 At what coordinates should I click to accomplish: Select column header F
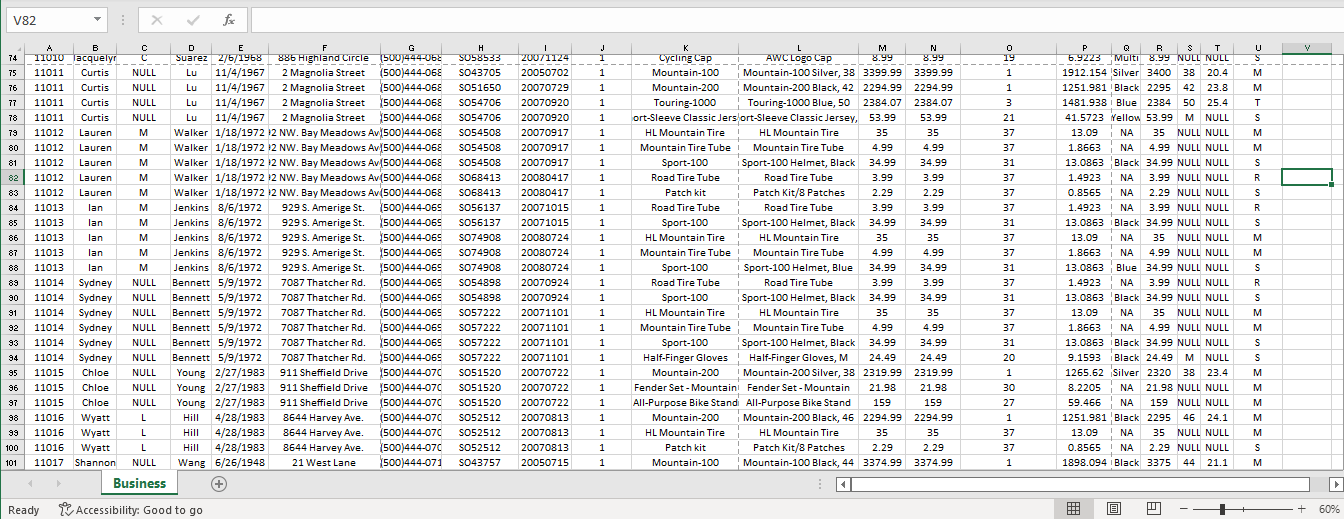pyautogui.click(x=323, y=48)
